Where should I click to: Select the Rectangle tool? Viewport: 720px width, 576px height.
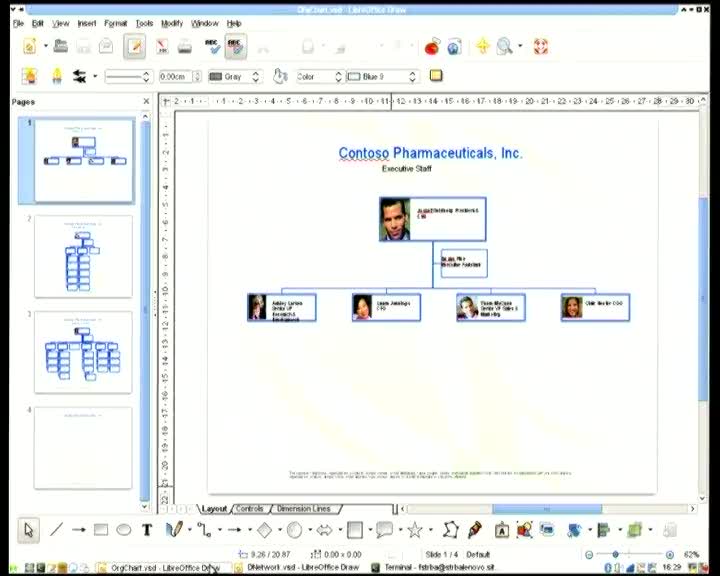pyautogui.click(x=101, y=530)
